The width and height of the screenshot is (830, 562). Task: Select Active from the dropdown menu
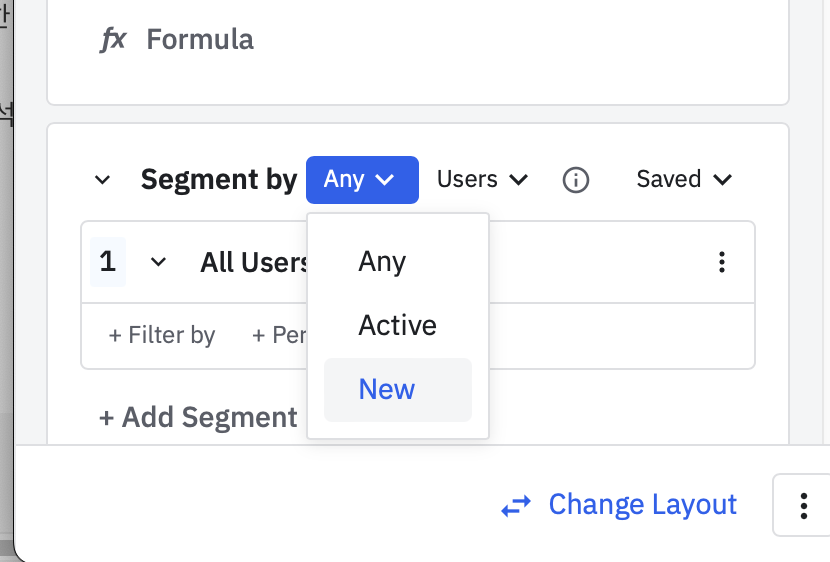(x=398, y=326)
